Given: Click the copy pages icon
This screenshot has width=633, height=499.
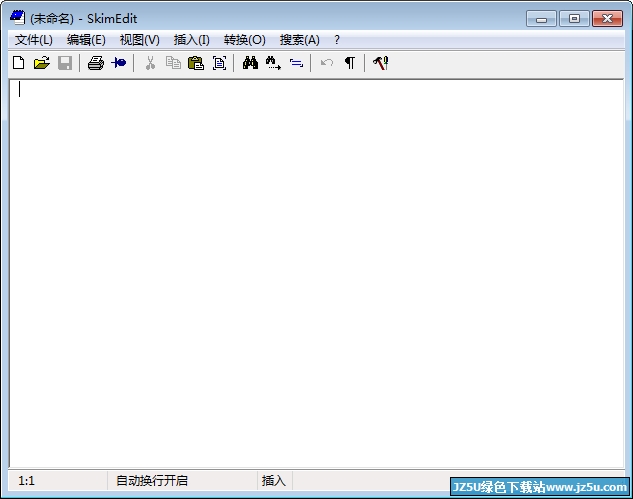Looking at the screenshot, I should [x=173, y=63].
